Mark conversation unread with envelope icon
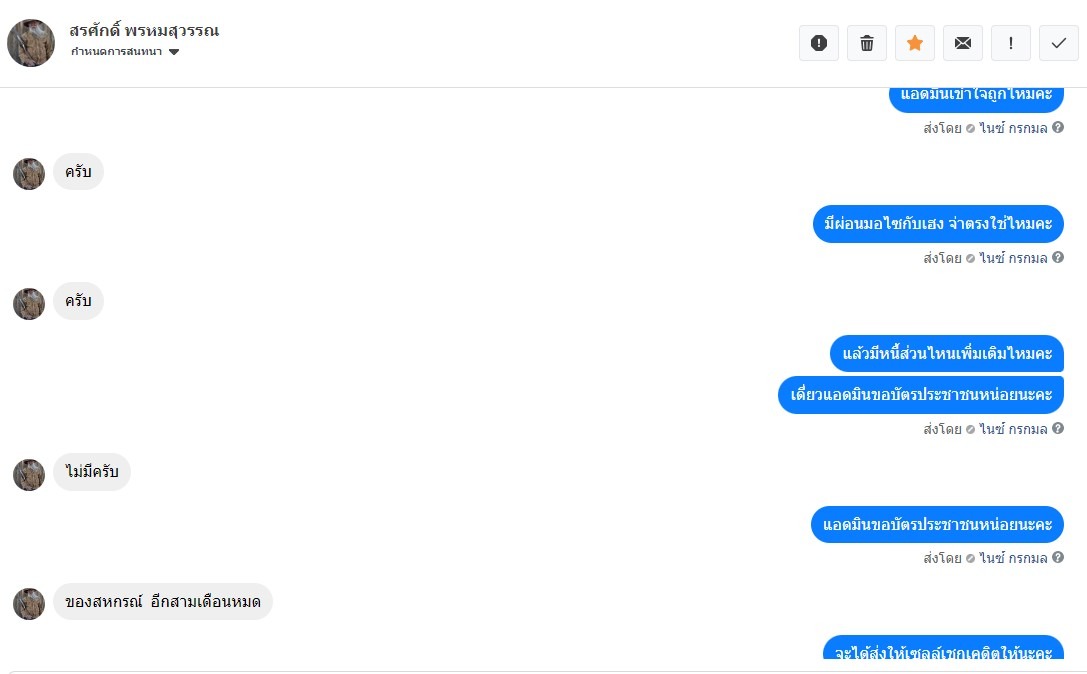 (963, 43)
